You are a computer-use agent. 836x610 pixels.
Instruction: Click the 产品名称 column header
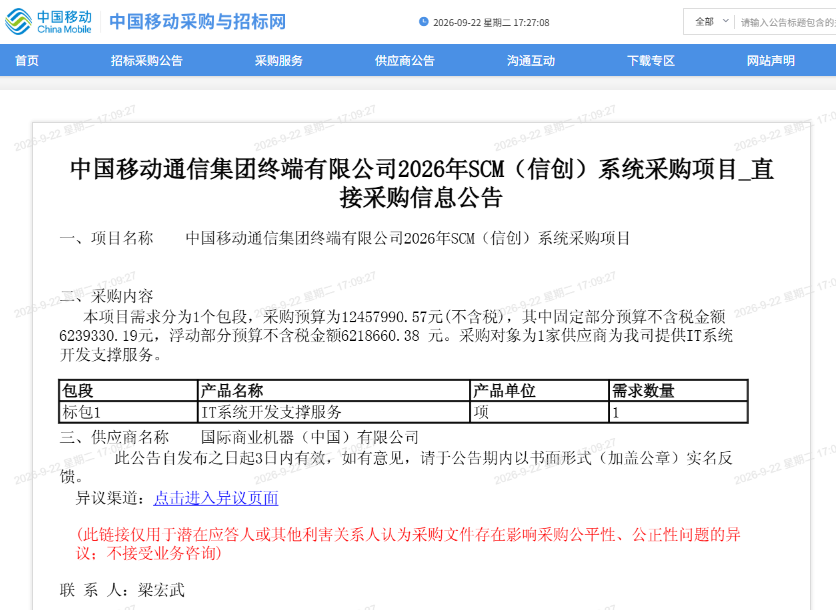click(x=334, y=391)
